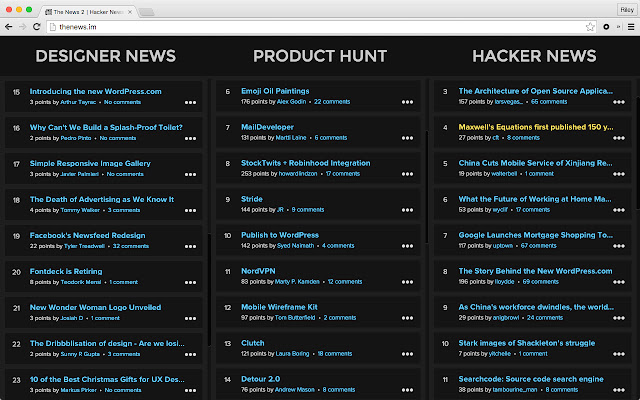Bookmark this page with the star icon

pyautogui.click(x=590, y=25)
